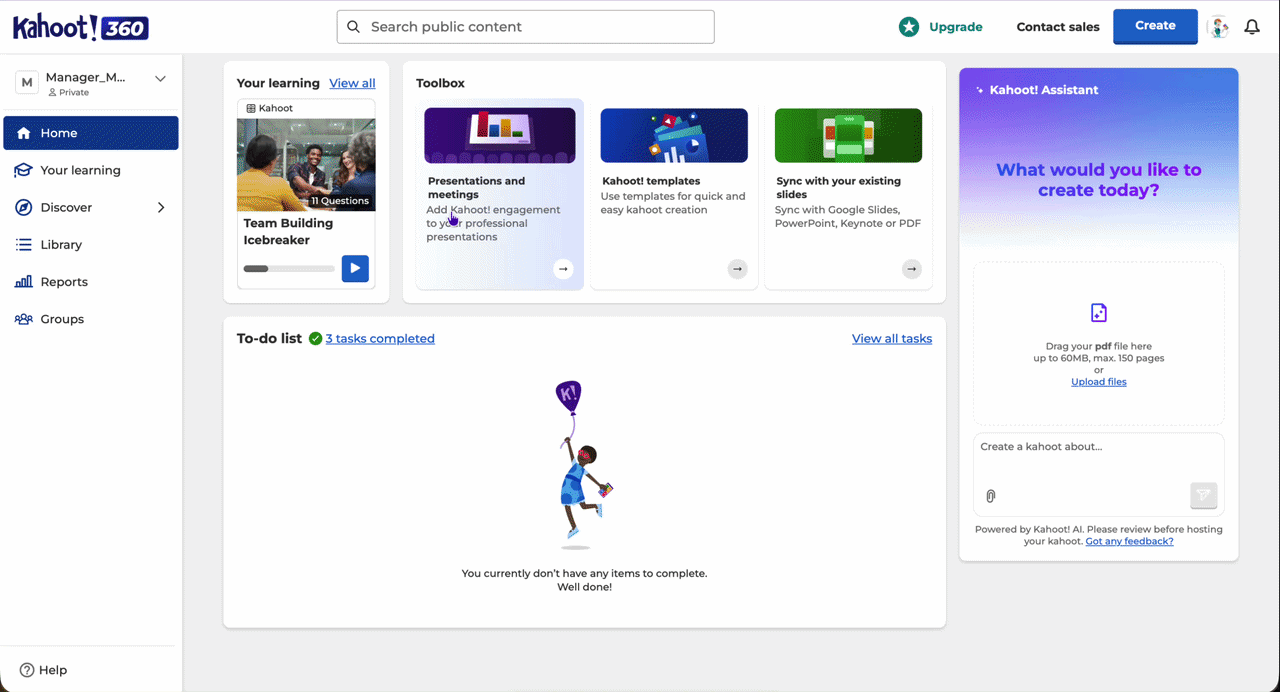1280x692 pixels.
Task: Click the Presentations and meetings thumbnail image
Action: pos(500,135)
